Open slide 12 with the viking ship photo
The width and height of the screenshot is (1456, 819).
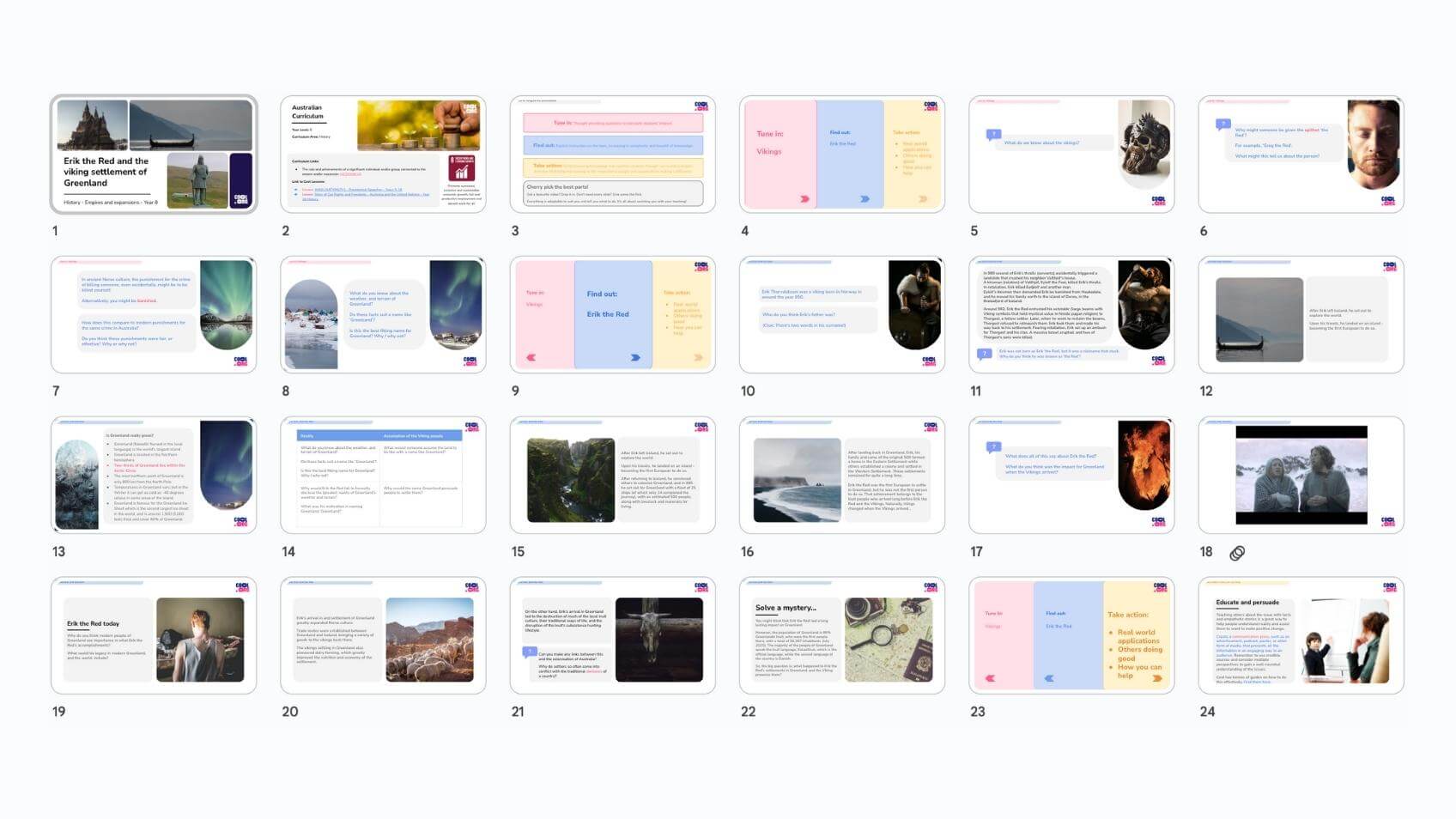tap(1301, 315)
